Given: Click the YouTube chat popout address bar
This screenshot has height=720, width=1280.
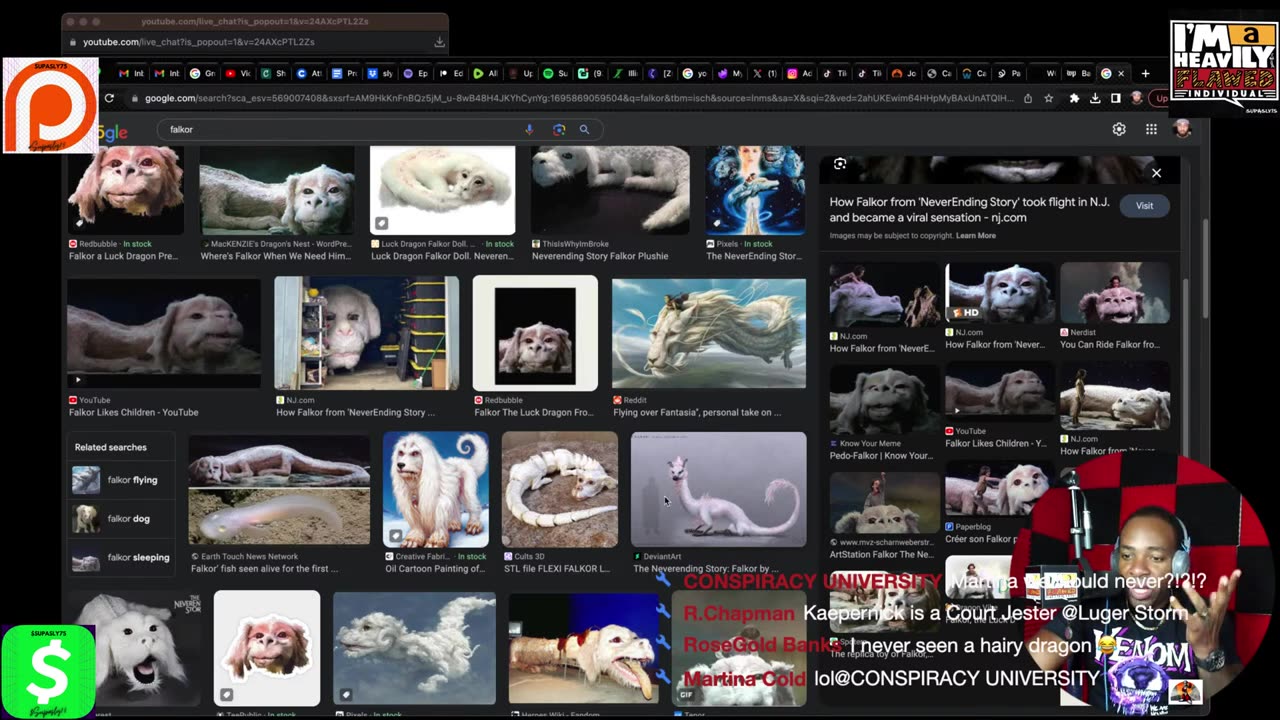Looking at the screenshot, I should [x=250, y=42].
